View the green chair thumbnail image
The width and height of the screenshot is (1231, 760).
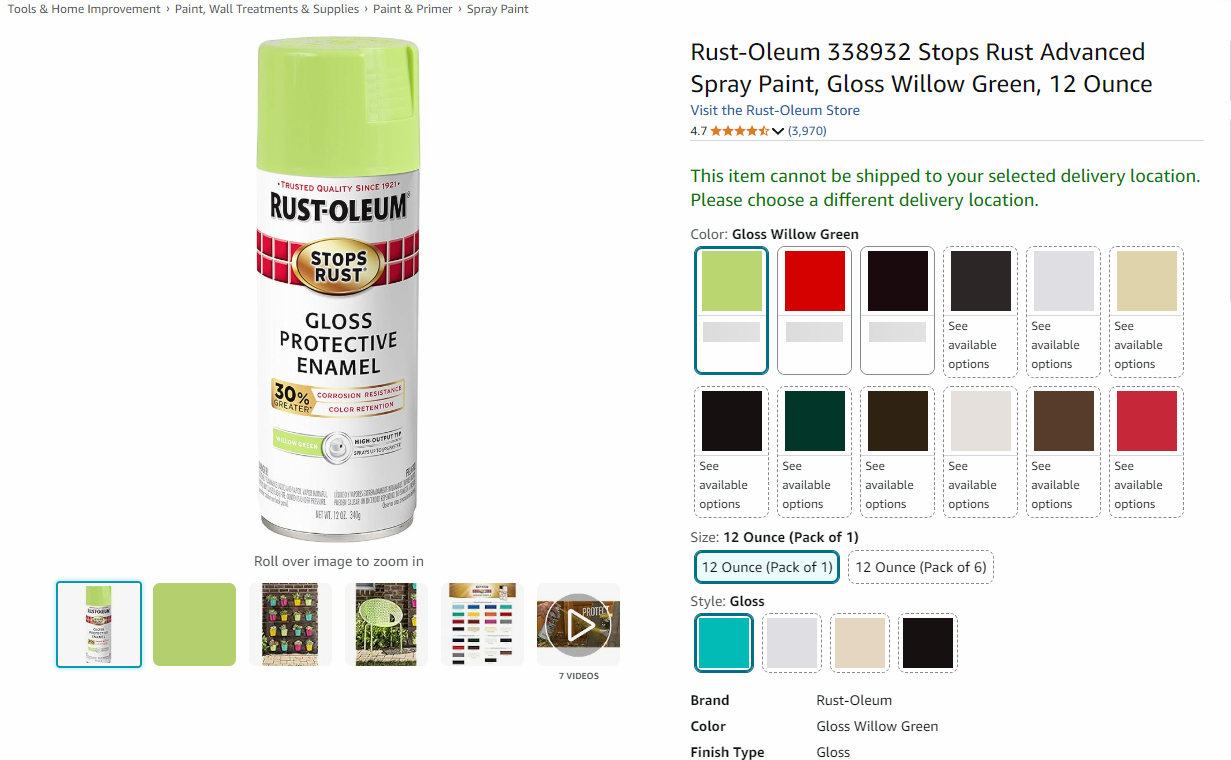tap(386, 624)
